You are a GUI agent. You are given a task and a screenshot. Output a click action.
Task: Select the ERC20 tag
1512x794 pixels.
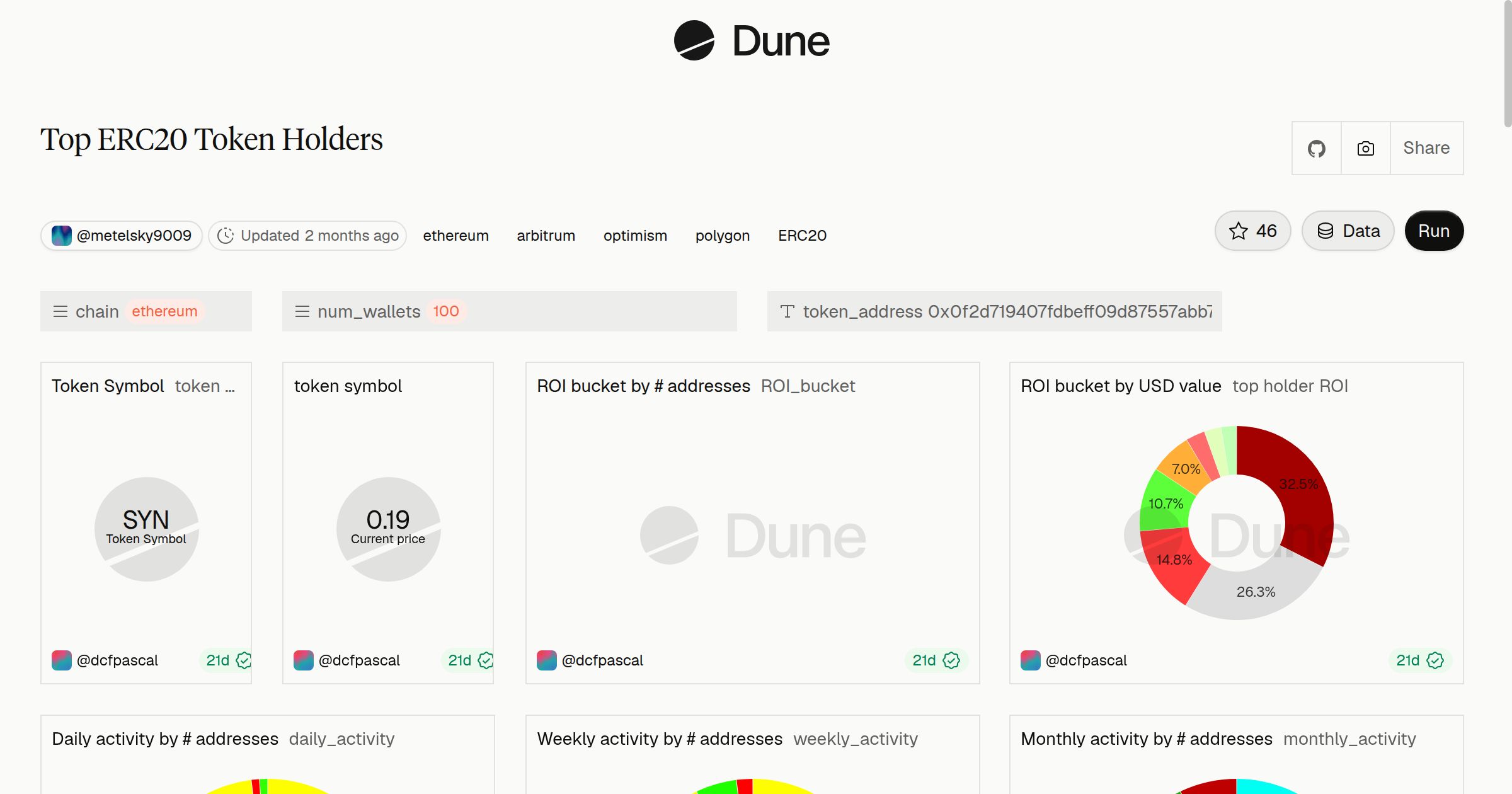pos(802,236)
